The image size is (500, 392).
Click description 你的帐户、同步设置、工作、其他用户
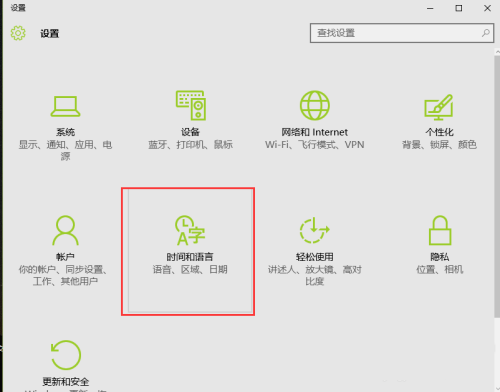pyautogui.click(x=63, y=275)
